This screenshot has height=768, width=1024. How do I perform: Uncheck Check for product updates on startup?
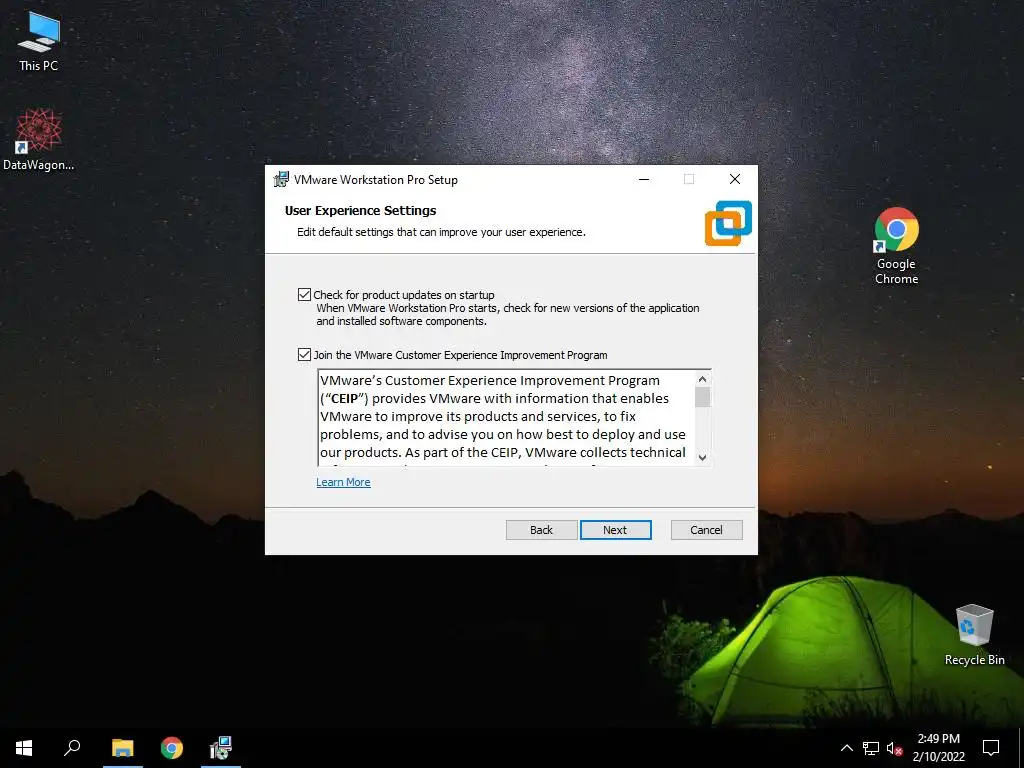coord(304,295)
